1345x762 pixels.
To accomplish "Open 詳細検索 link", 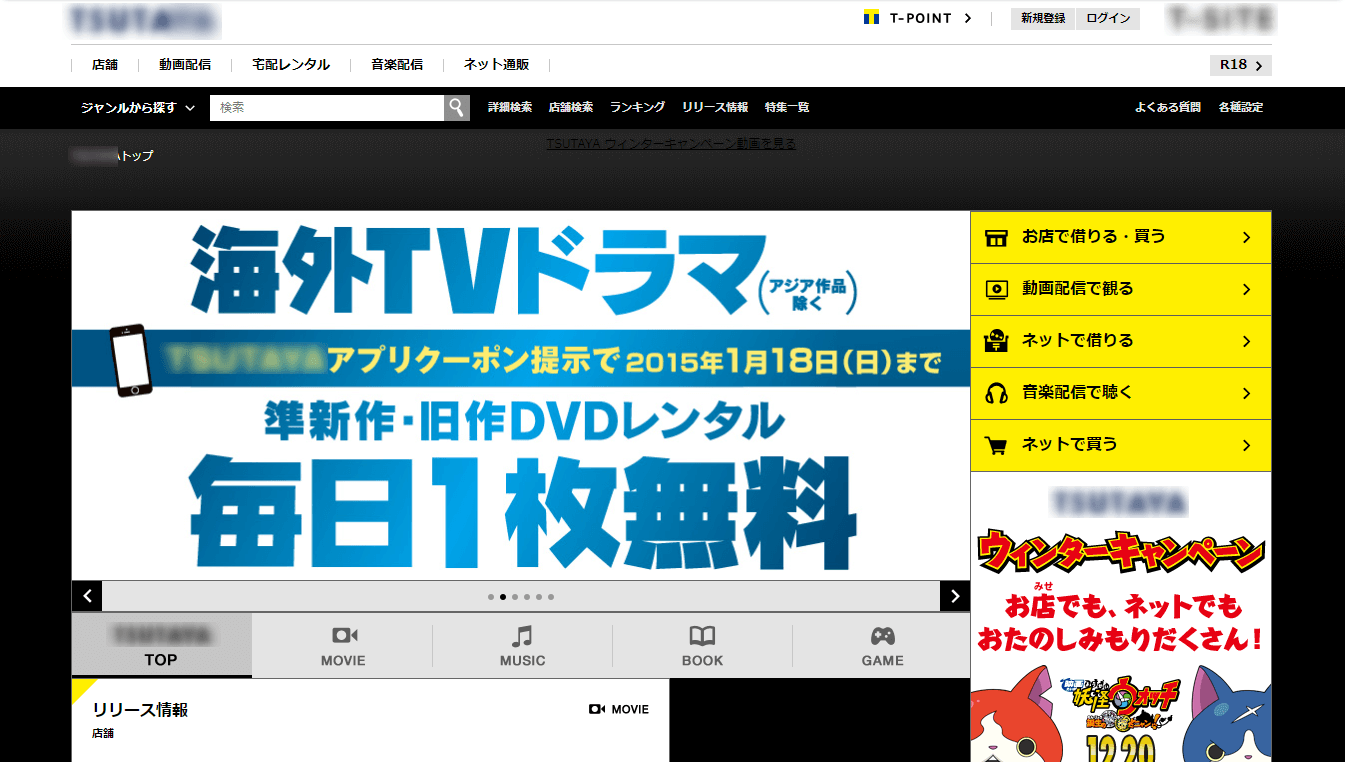I will (x=510, y=107).
